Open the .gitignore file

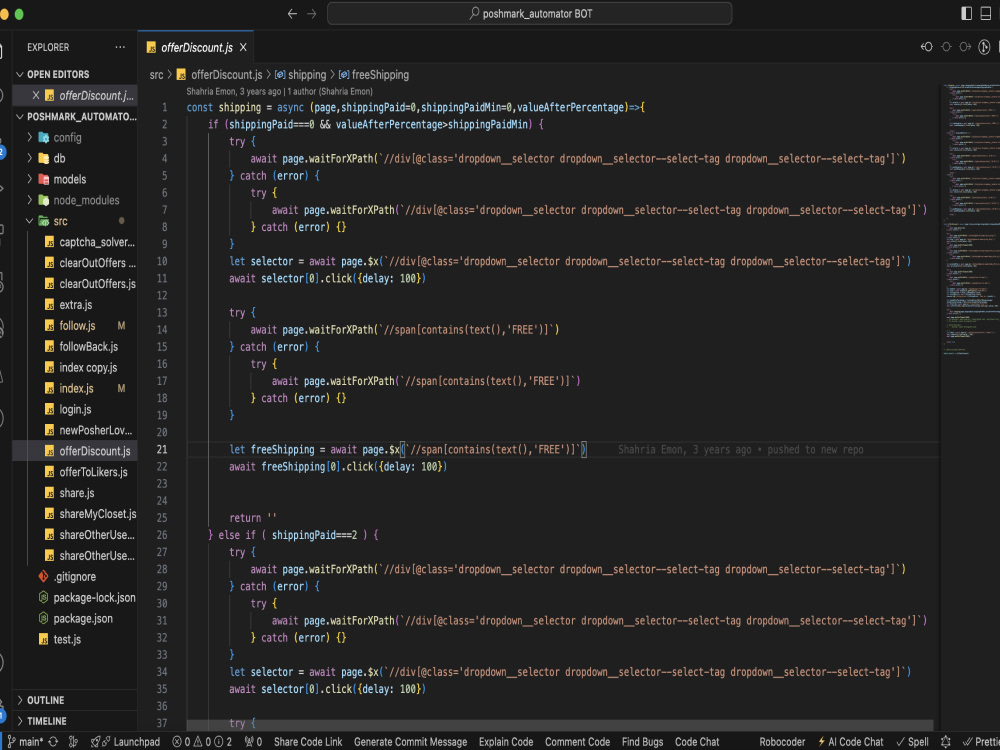tap(75, 577)
